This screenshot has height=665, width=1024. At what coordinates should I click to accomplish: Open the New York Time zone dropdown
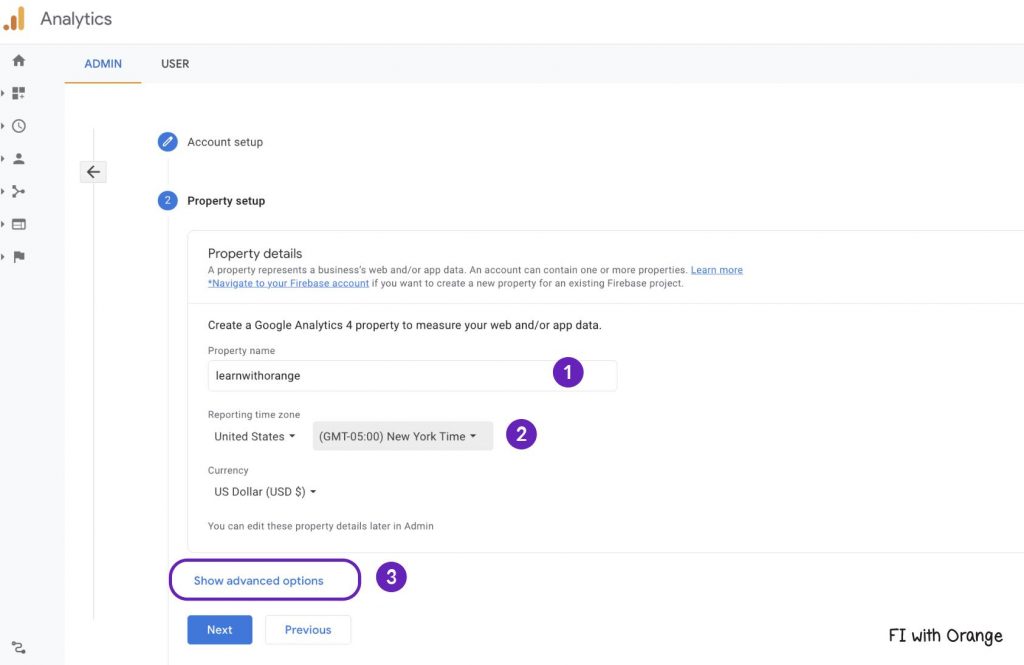click(403, 436)
